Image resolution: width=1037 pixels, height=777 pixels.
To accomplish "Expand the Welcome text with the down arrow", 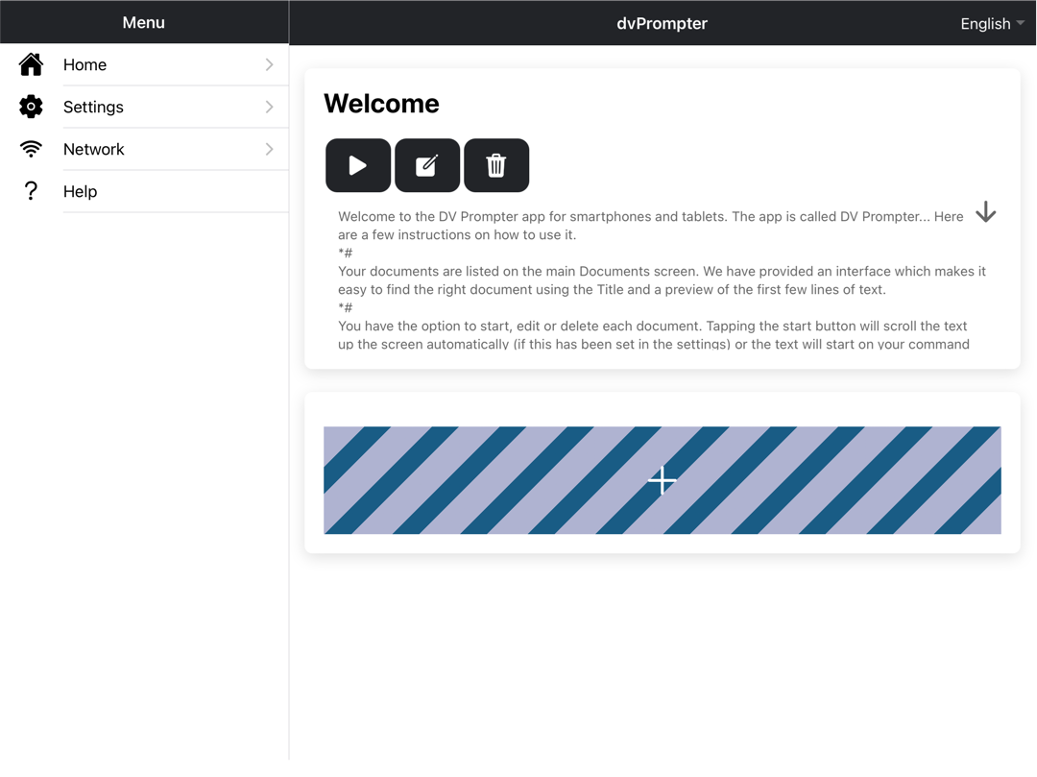I will pyautogui.click(x=985, y=212).
